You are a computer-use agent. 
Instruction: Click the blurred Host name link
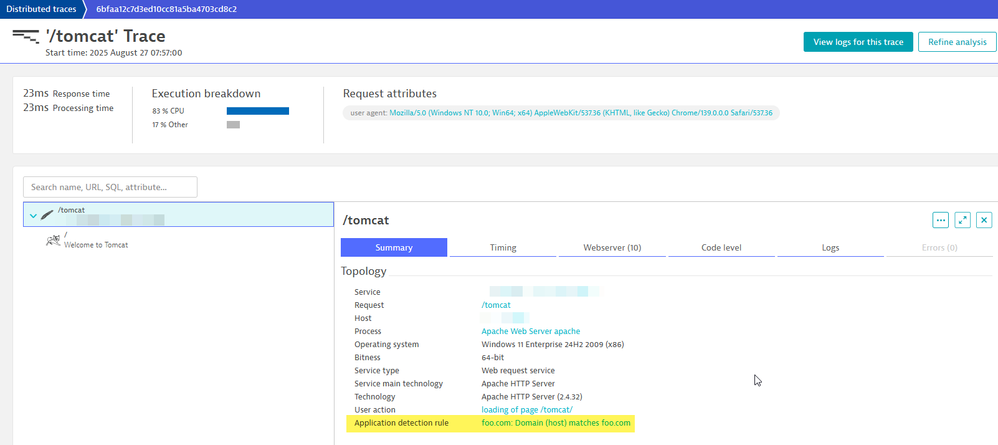[x=505, y=318]
